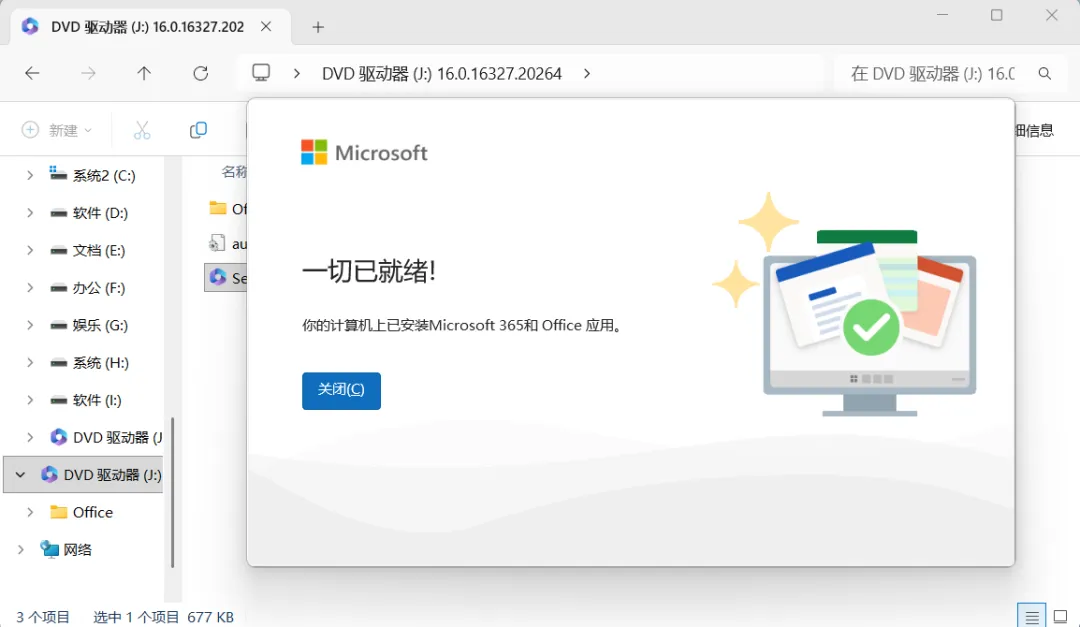Image resolution: width=1080 pixels, height=627 pixels.
Task: Select the autorun file icon in list
Action: coord(217,243)
